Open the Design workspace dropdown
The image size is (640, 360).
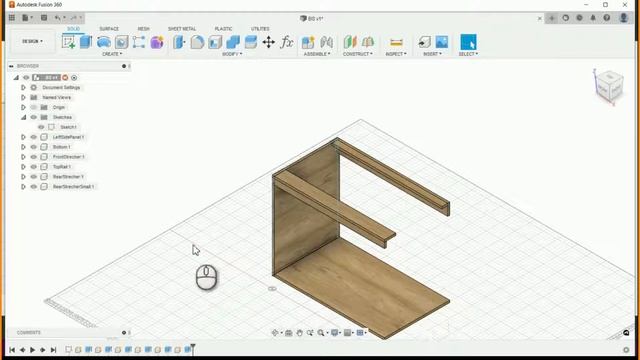(32, 41)
